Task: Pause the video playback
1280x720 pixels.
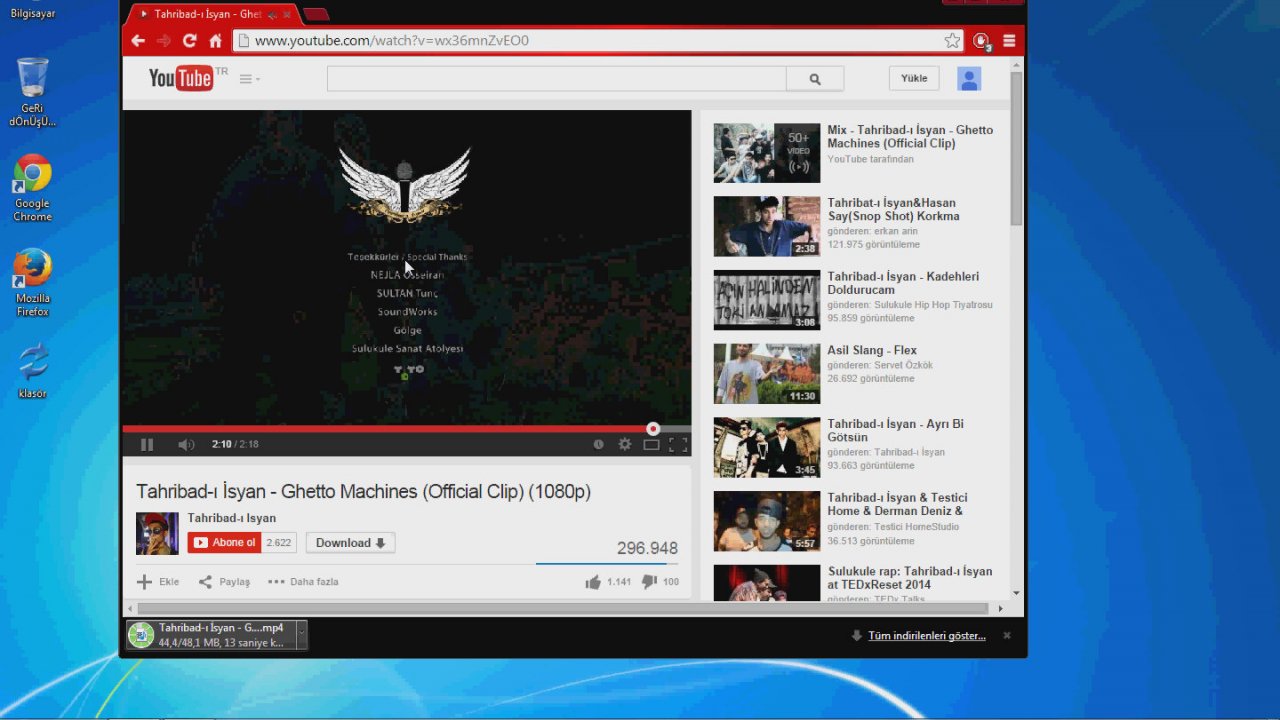Action: click(x=147, y=444)
